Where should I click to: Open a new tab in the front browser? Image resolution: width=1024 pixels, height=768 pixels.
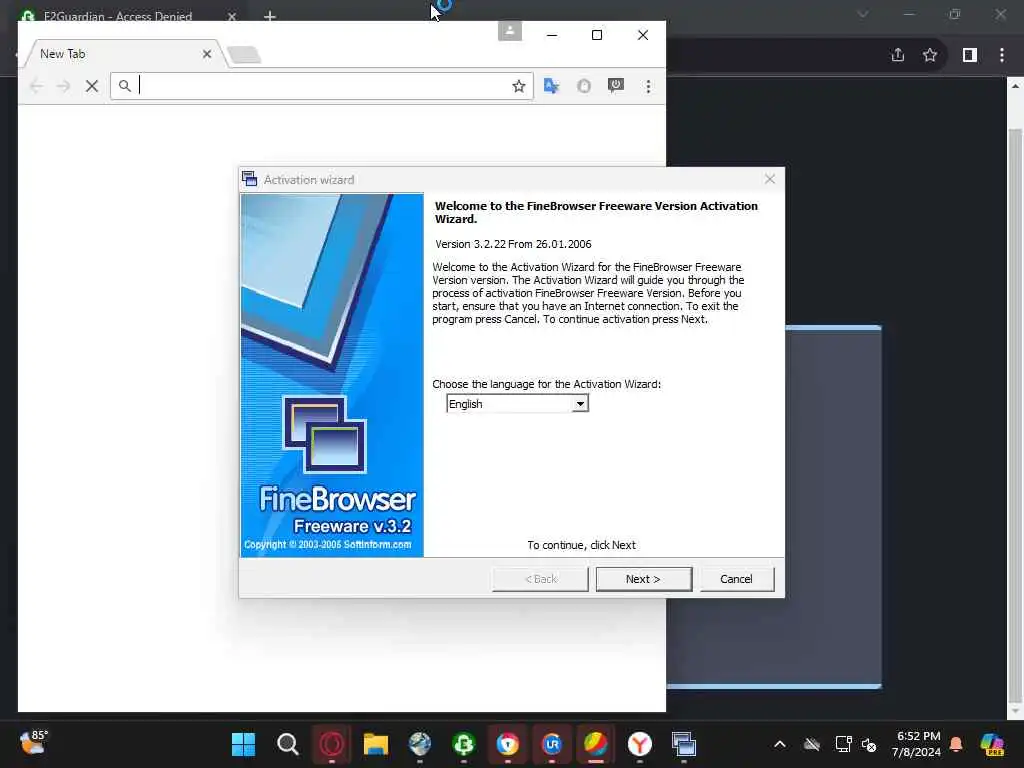(x=245, y=55)
